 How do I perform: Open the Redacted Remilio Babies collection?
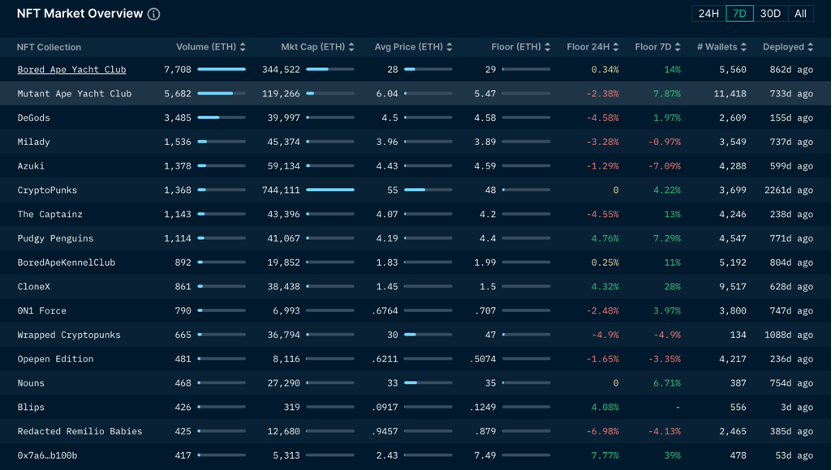pos(79,431)
